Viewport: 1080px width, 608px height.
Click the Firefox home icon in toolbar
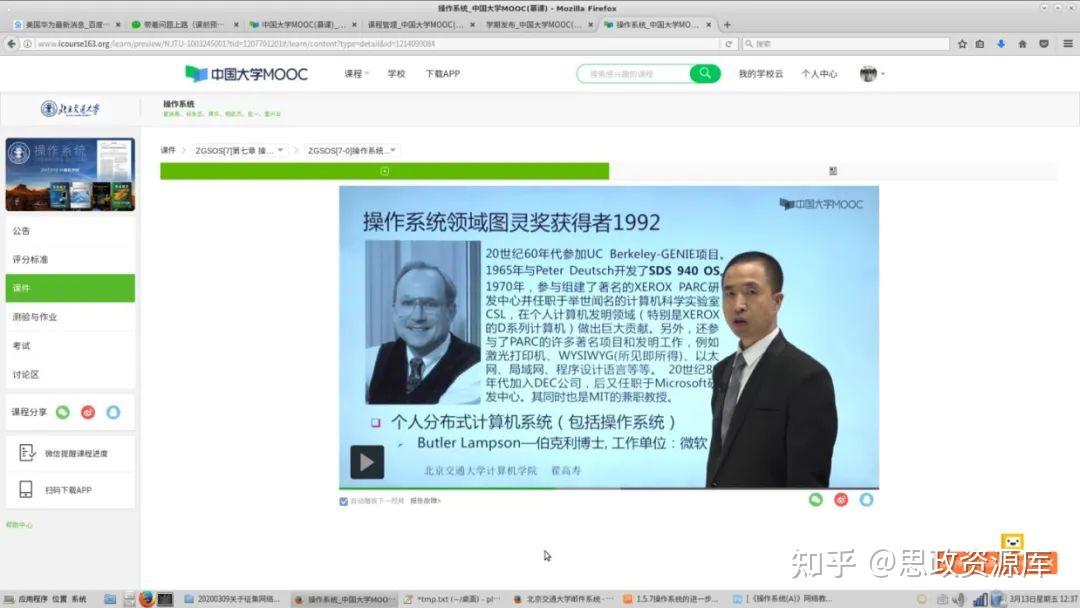coord(1023,44)
